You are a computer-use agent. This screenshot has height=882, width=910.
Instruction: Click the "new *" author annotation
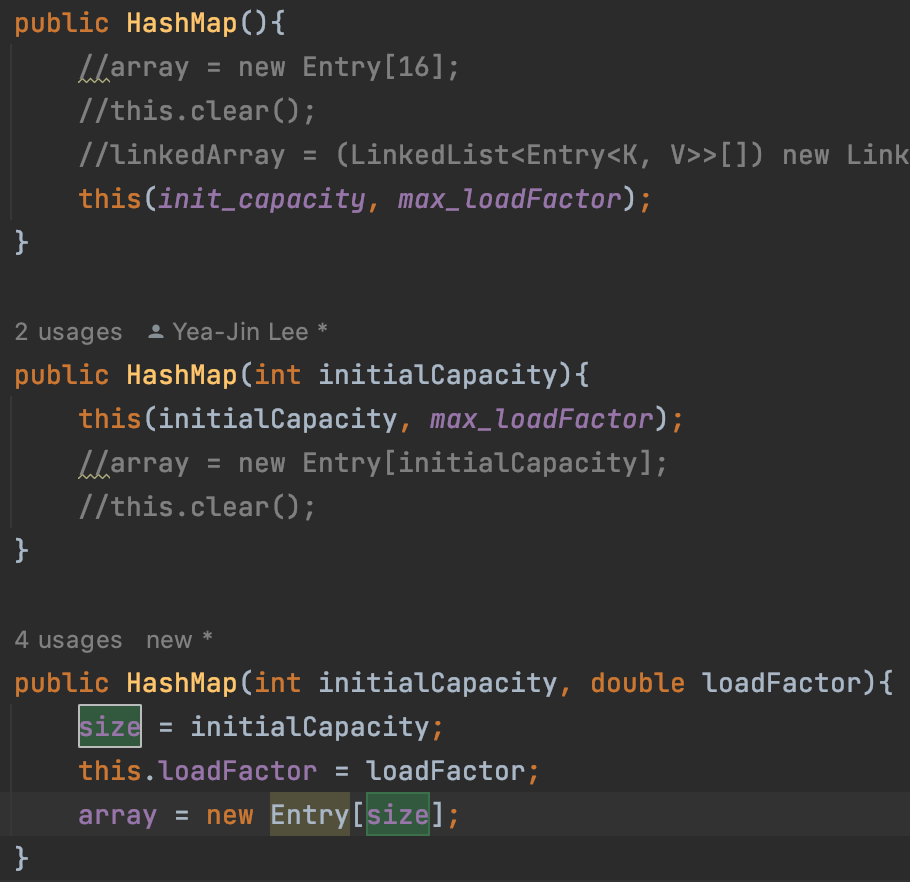179,640
